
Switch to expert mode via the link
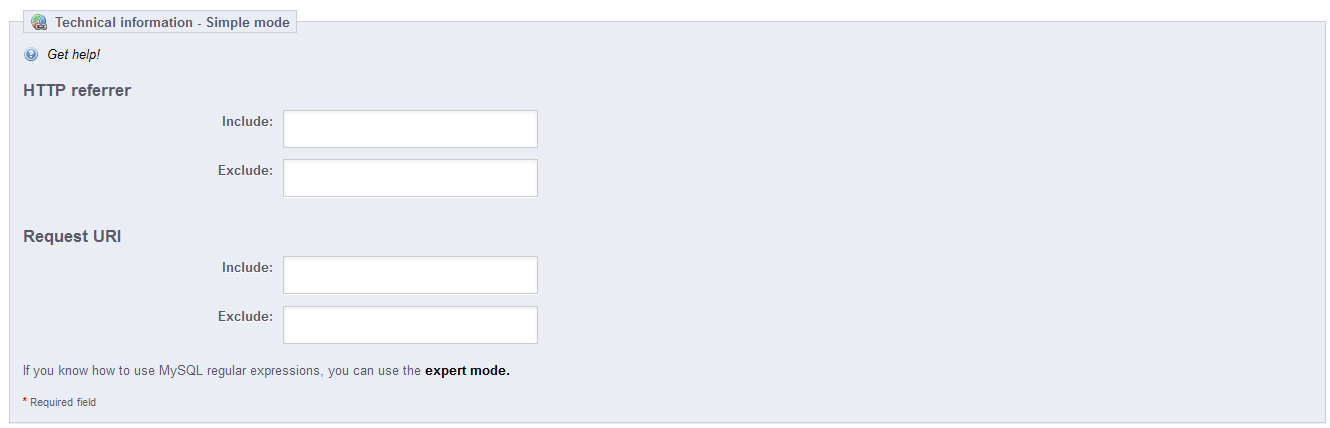(x=467, y=371)
